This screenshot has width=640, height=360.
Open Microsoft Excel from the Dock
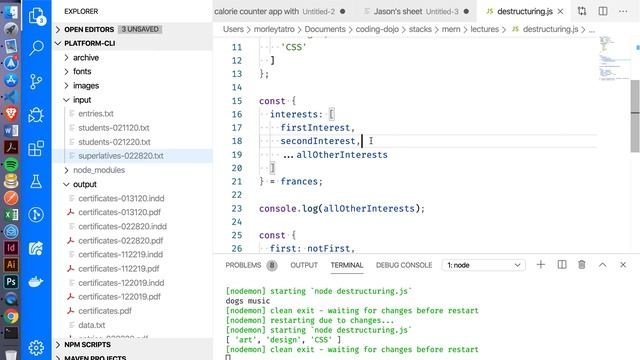11,215
